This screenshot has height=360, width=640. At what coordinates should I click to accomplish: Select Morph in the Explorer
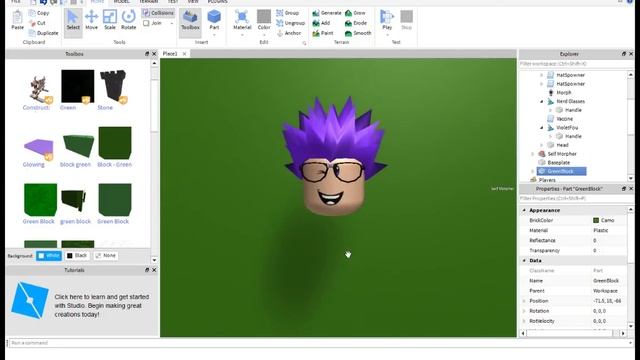click(564, 93)
